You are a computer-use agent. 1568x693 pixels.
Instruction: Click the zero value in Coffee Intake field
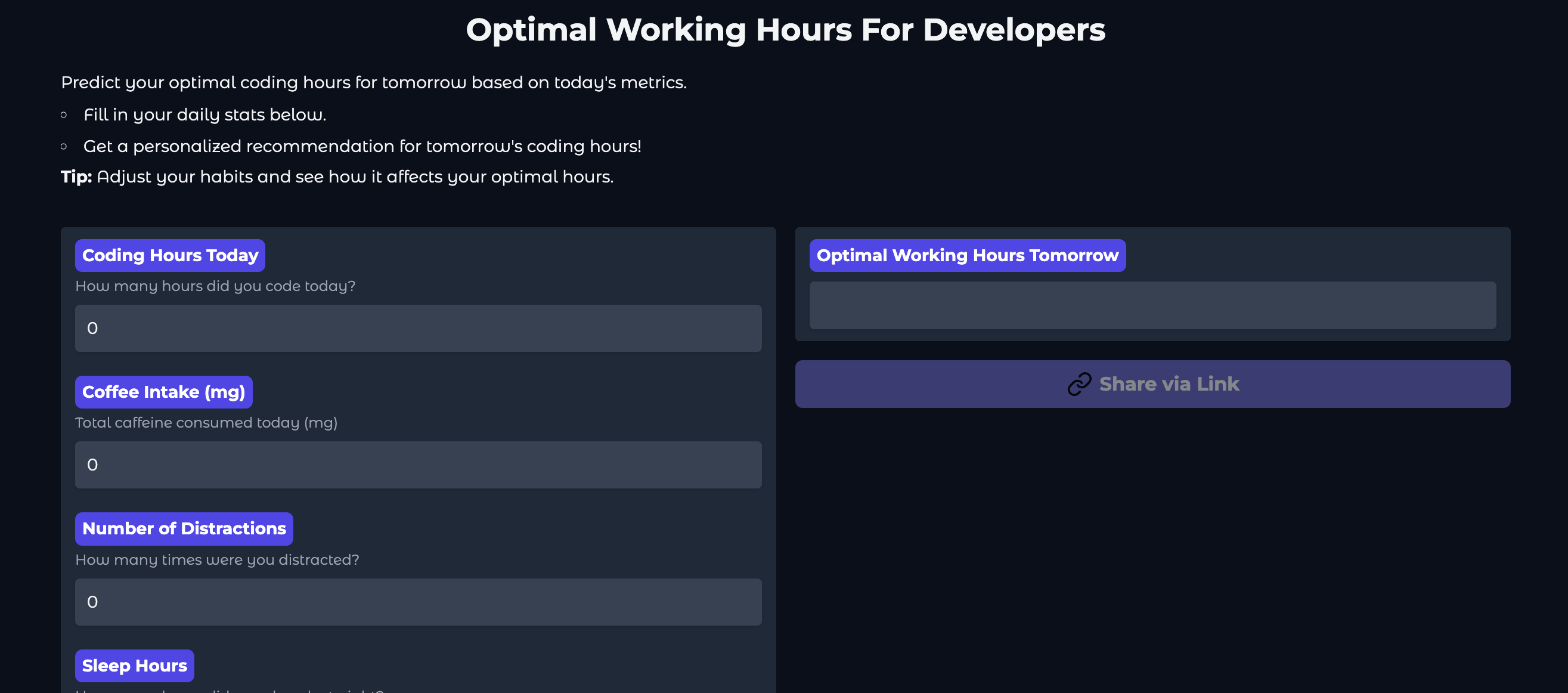pyautogui.click(x=92, y=464)
